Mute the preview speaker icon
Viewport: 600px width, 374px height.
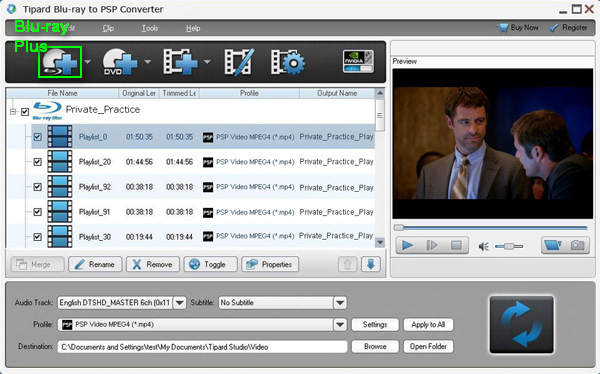[484, 247]
